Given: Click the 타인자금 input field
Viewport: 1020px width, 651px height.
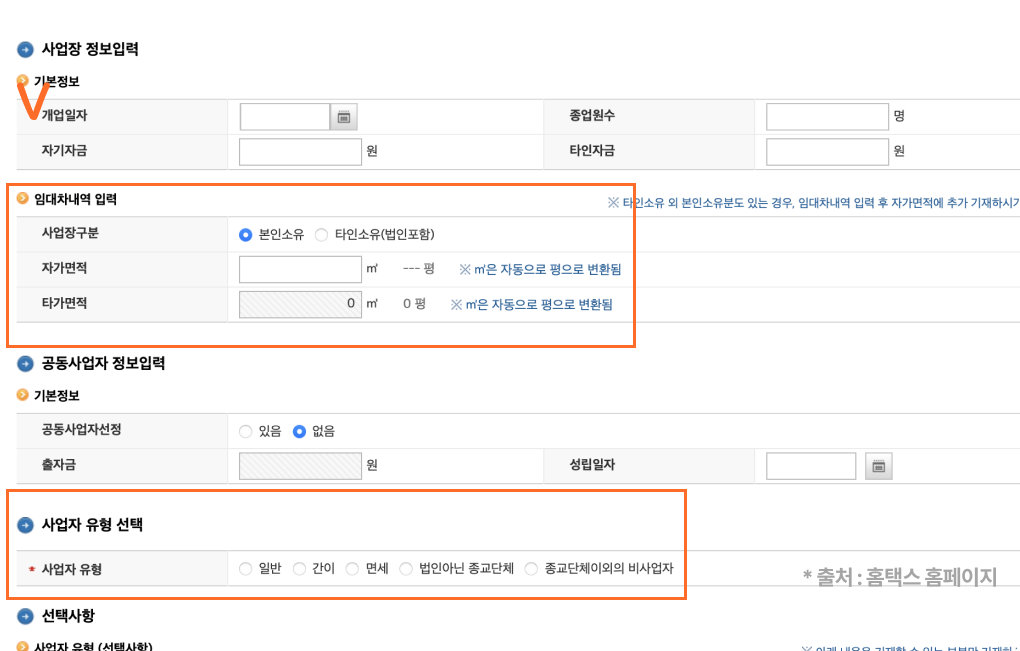Looking at the screenshot, I should (x=825, y=151).
